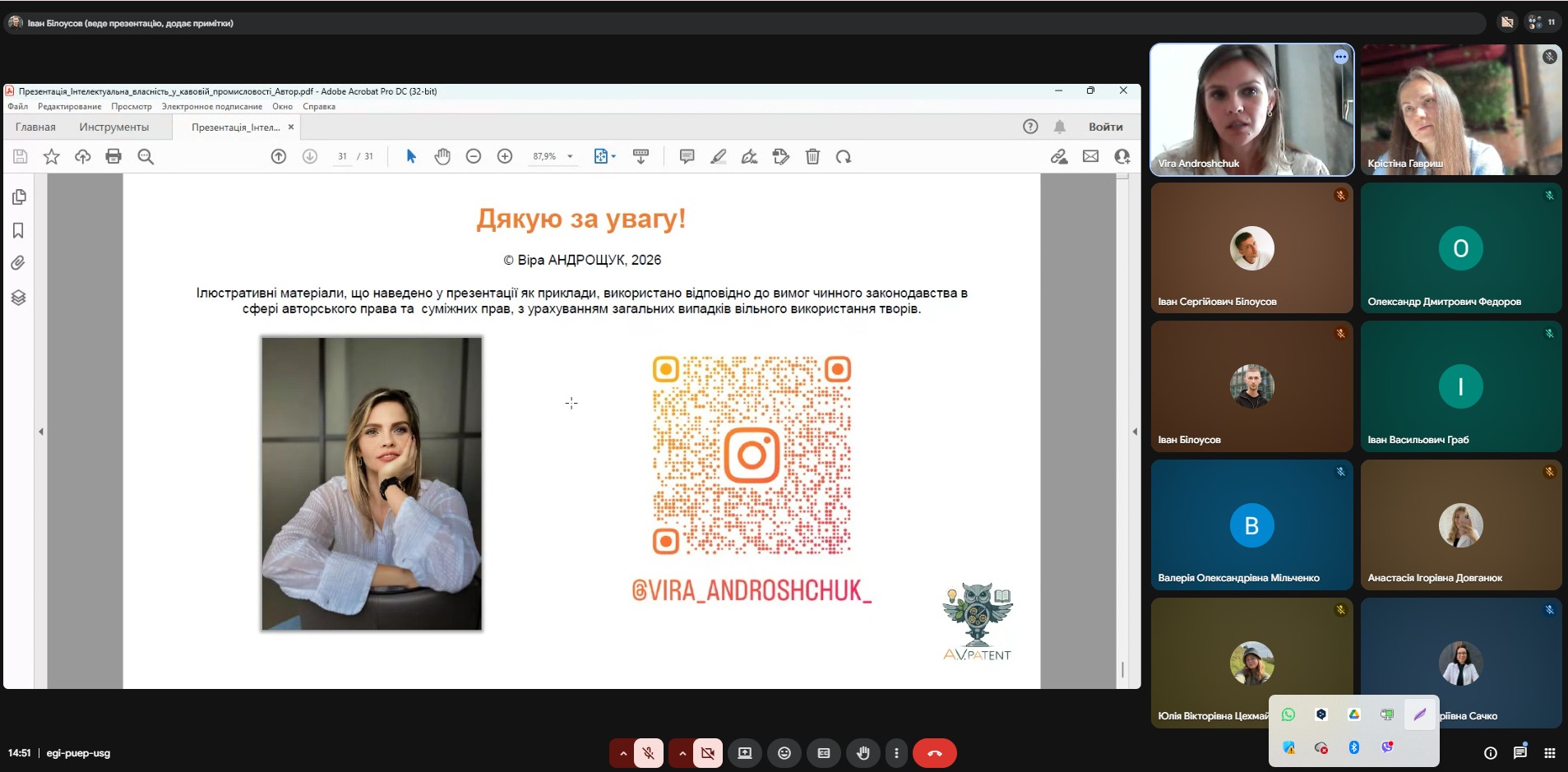Open Acrobat notifications bell
Image resolution: width=1568 pixels, height=772 pixels.
tap(1060, 127)
